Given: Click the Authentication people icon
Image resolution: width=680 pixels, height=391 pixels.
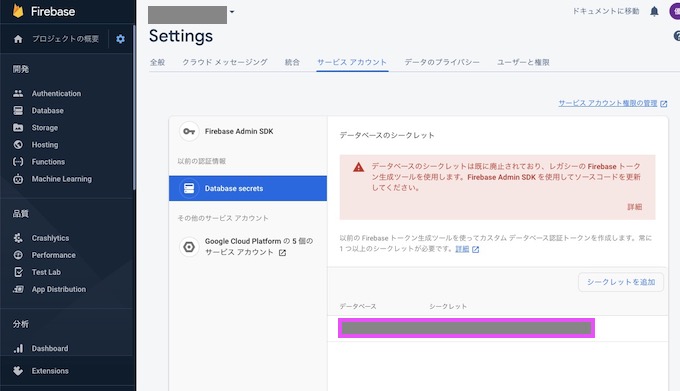Looking at the screenshot, I should click(x=18, y=93).
